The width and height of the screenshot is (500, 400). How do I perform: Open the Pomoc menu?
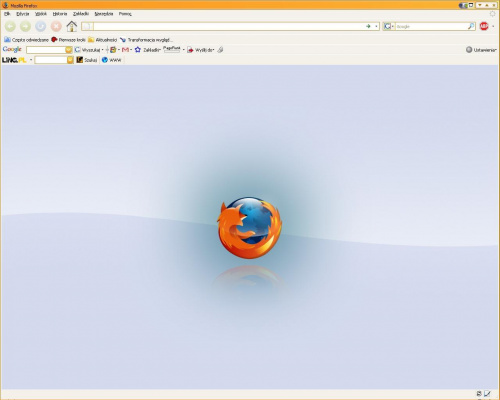[125, 14]
